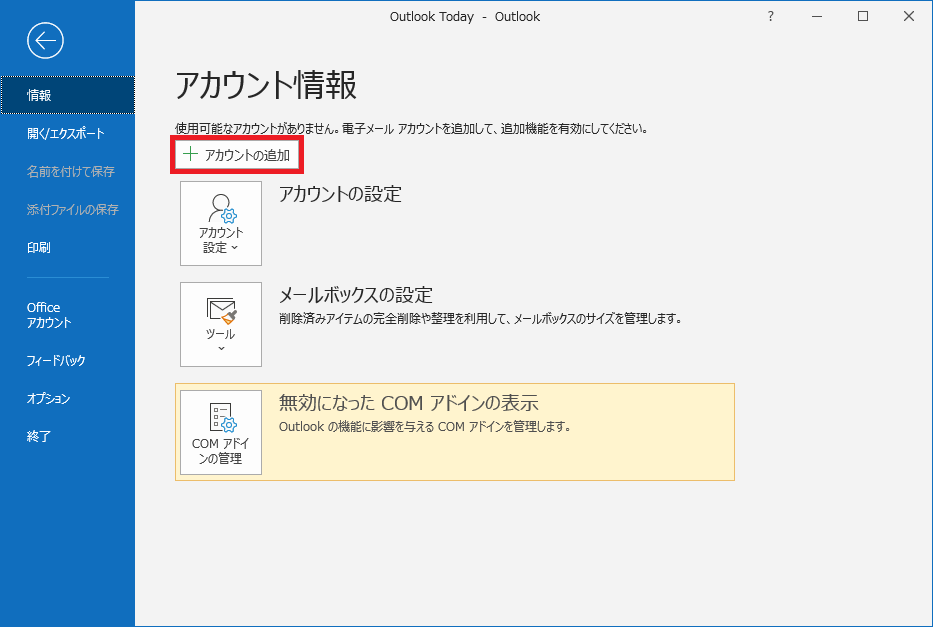
Task: Click the help question mark icon
Action: pos(771,17)
